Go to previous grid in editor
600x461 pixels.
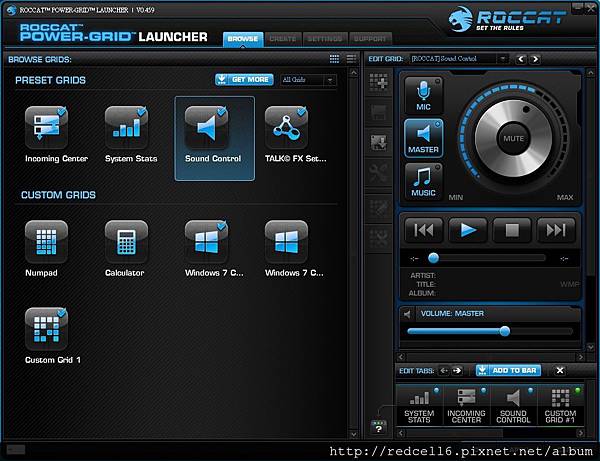pyautogui.click(x=521, y=59)
